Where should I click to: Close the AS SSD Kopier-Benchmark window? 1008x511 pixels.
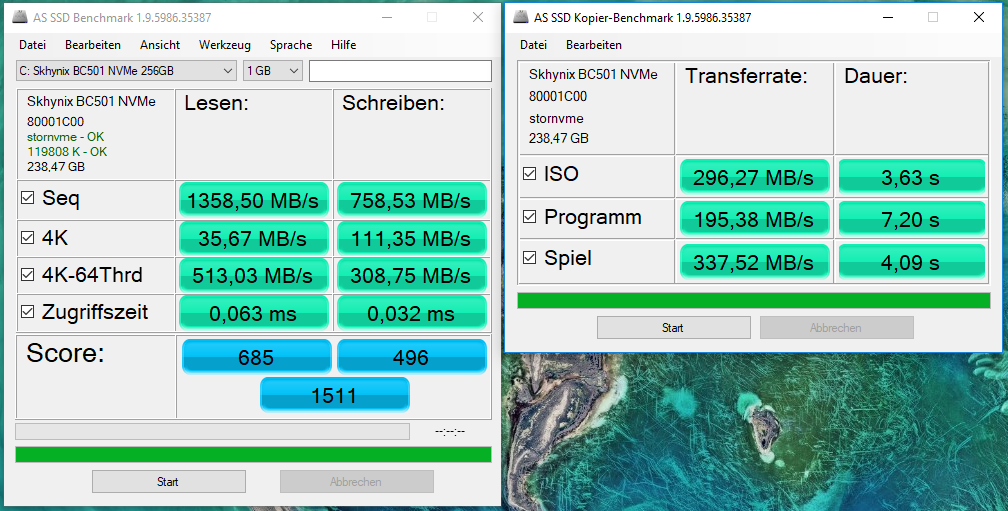pyautogui.click(x=978, y=17)
